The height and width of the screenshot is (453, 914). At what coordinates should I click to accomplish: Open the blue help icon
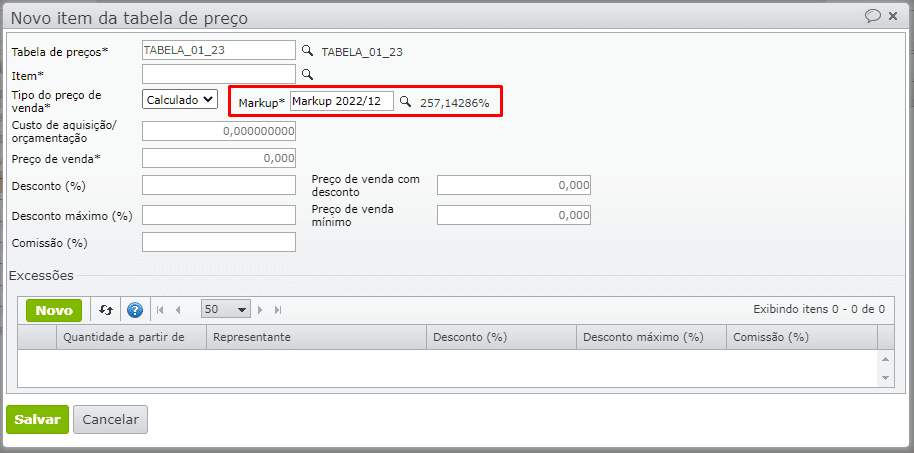[135, 310]
